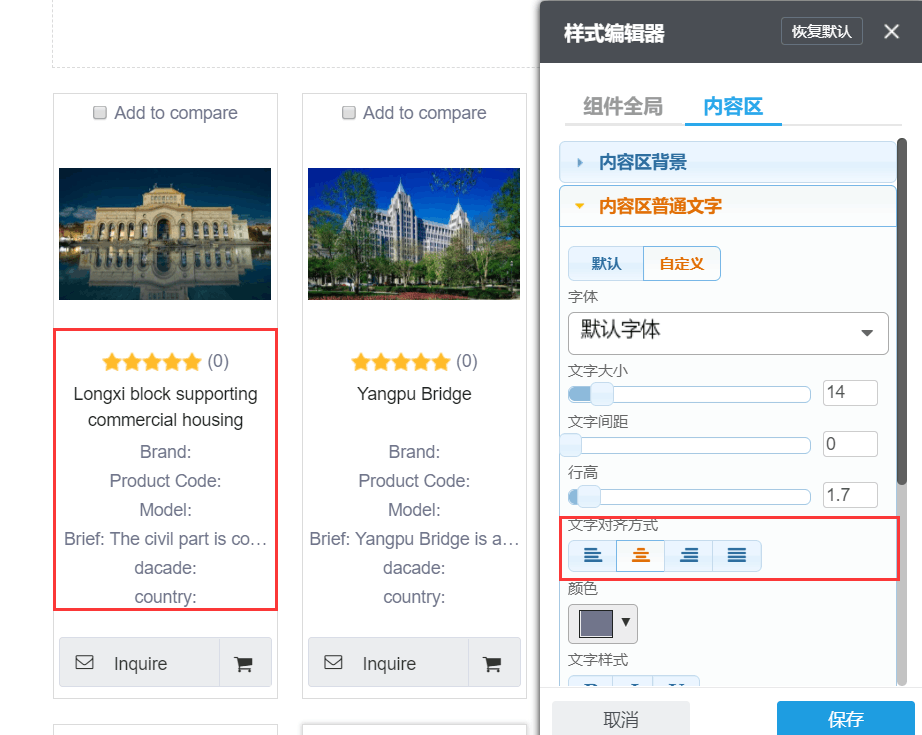
Task: Open the 默认字体 font dropdown
Action: [x=728, y=333]
